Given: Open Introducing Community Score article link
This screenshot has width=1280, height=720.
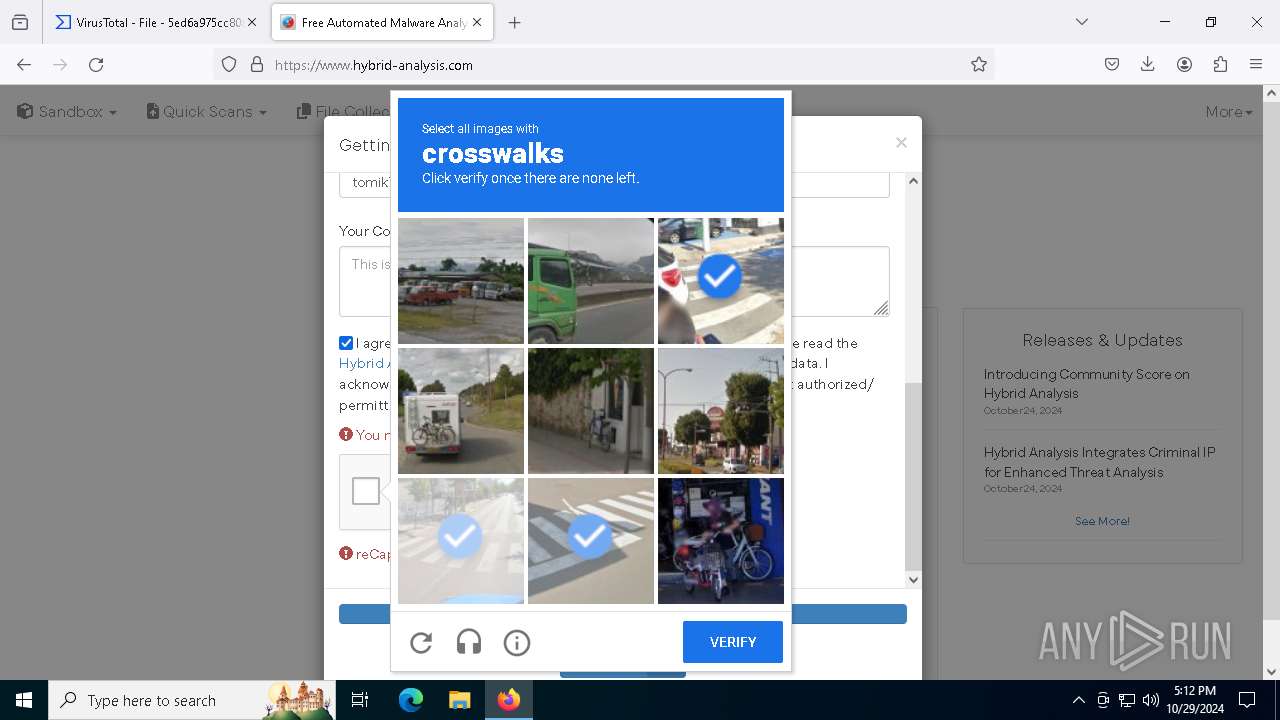Looking at the screenshot, I should (x=1086, y=384).
